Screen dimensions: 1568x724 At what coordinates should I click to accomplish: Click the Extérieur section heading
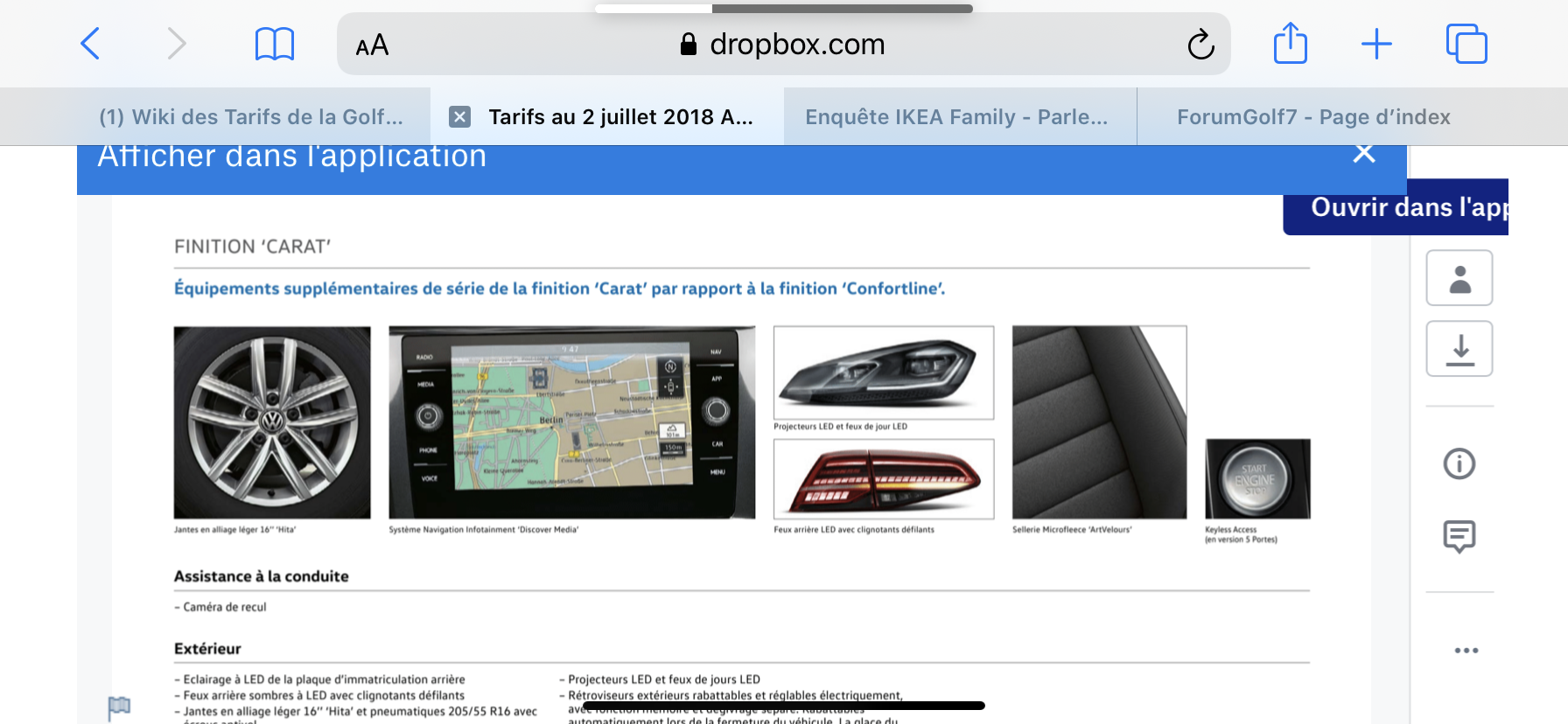[x=207, y=649]
